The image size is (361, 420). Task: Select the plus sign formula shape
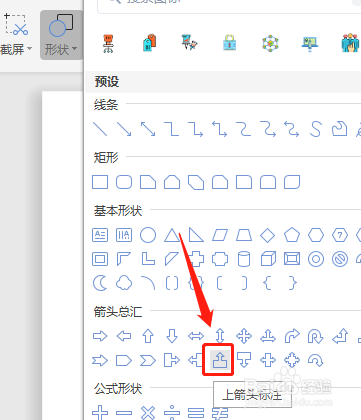100,413
